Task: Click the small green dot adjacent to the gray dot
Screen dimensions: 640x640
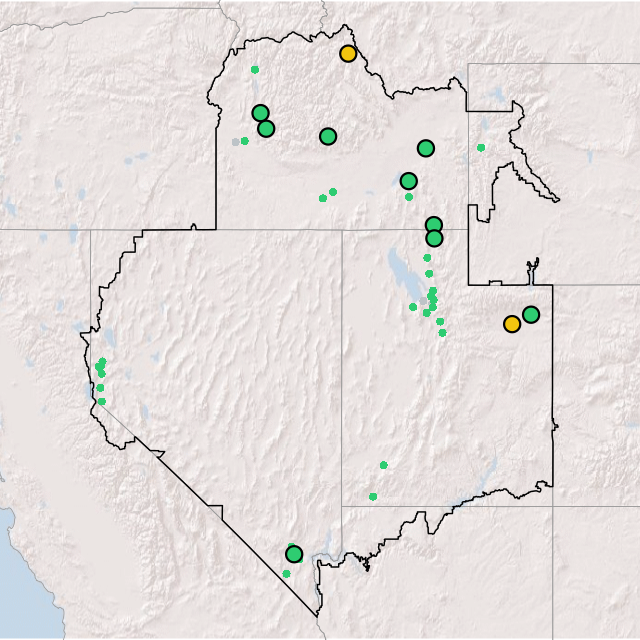Action: coord(245,141)
